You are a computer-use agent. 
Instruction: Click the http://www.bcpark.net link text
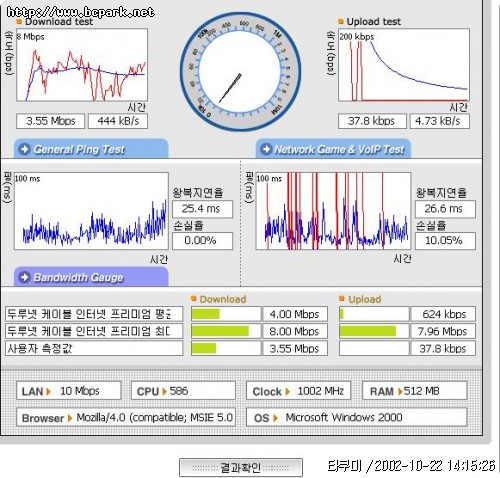click(80, 12)
